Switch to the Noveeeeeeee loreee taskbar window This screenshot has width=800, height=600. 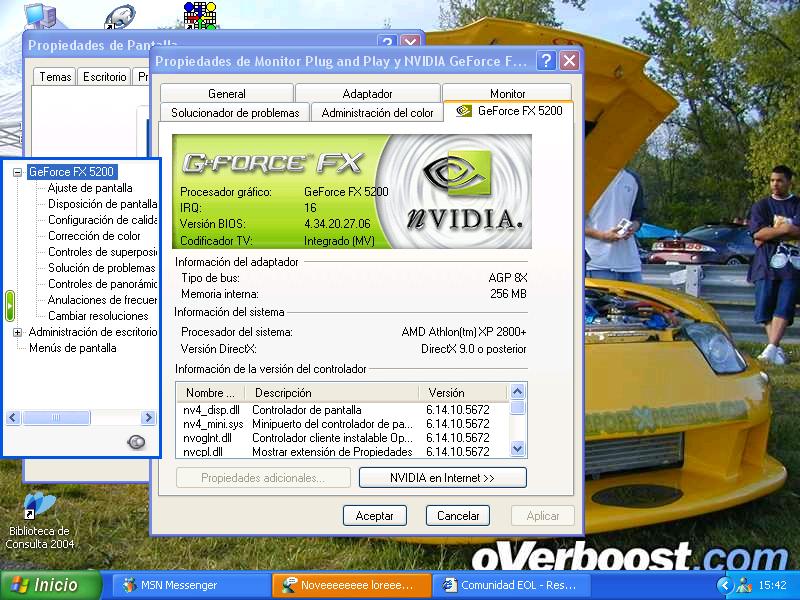[x=352, y=585]
